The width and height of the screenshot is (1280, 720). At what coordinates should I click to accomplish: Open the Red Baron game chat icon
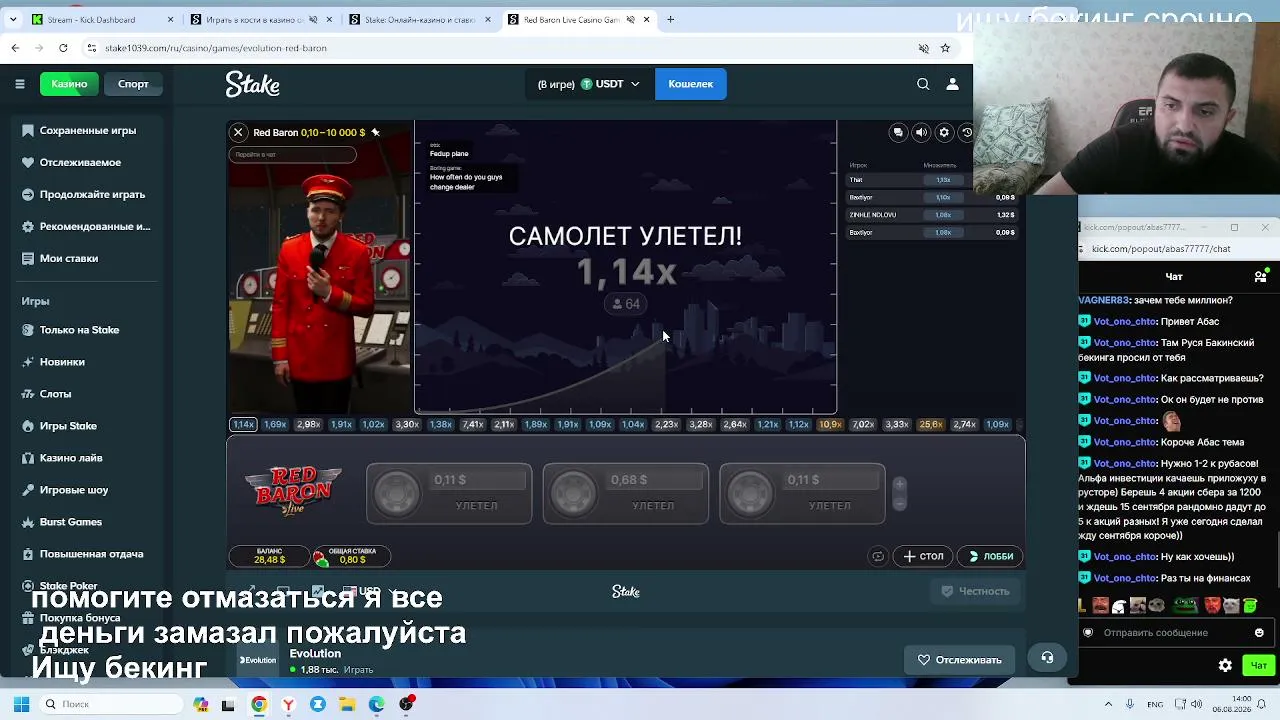pyautogui.click(x=898, y=132)
